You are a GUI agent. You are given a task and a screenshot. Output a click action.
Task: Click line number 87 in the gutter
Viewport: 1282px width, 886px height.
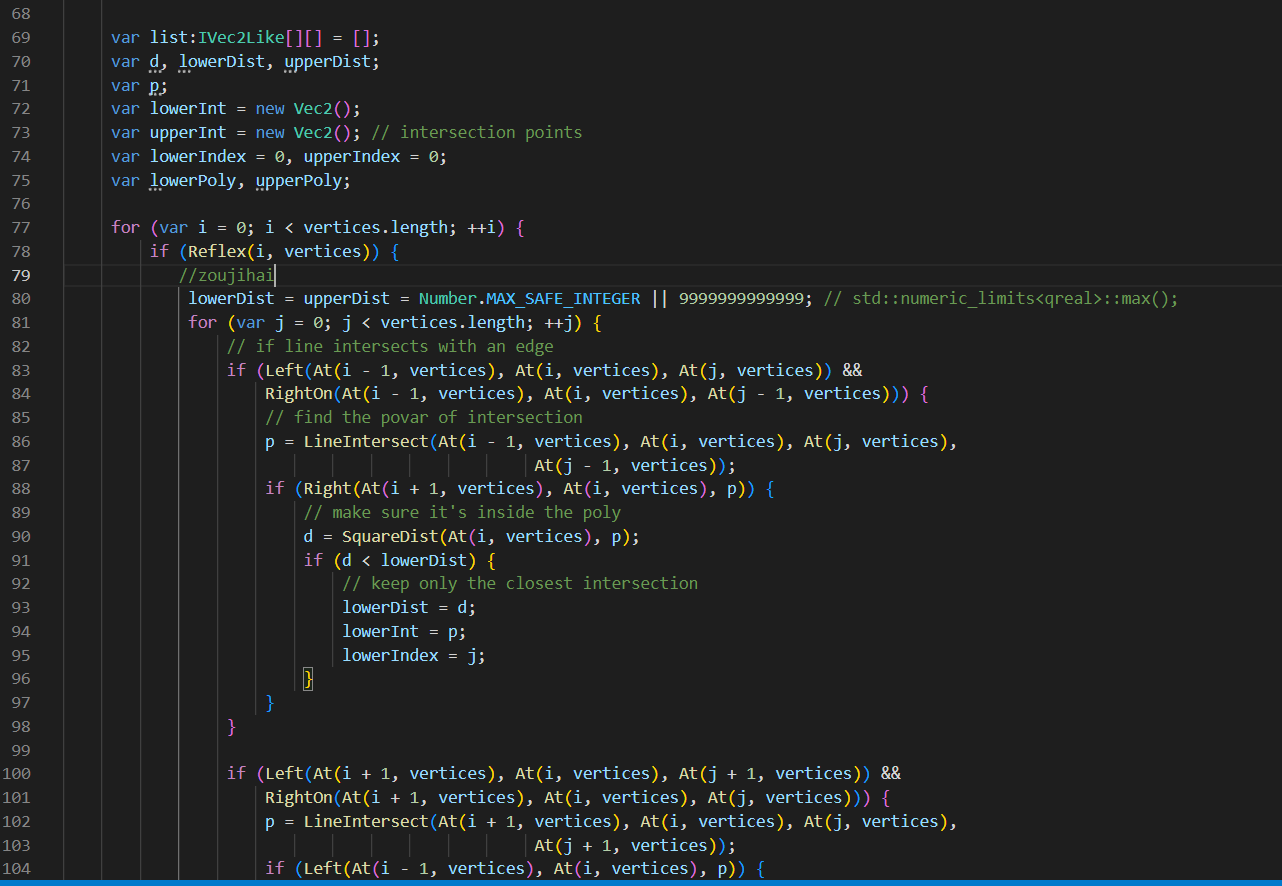coord(21,466)
